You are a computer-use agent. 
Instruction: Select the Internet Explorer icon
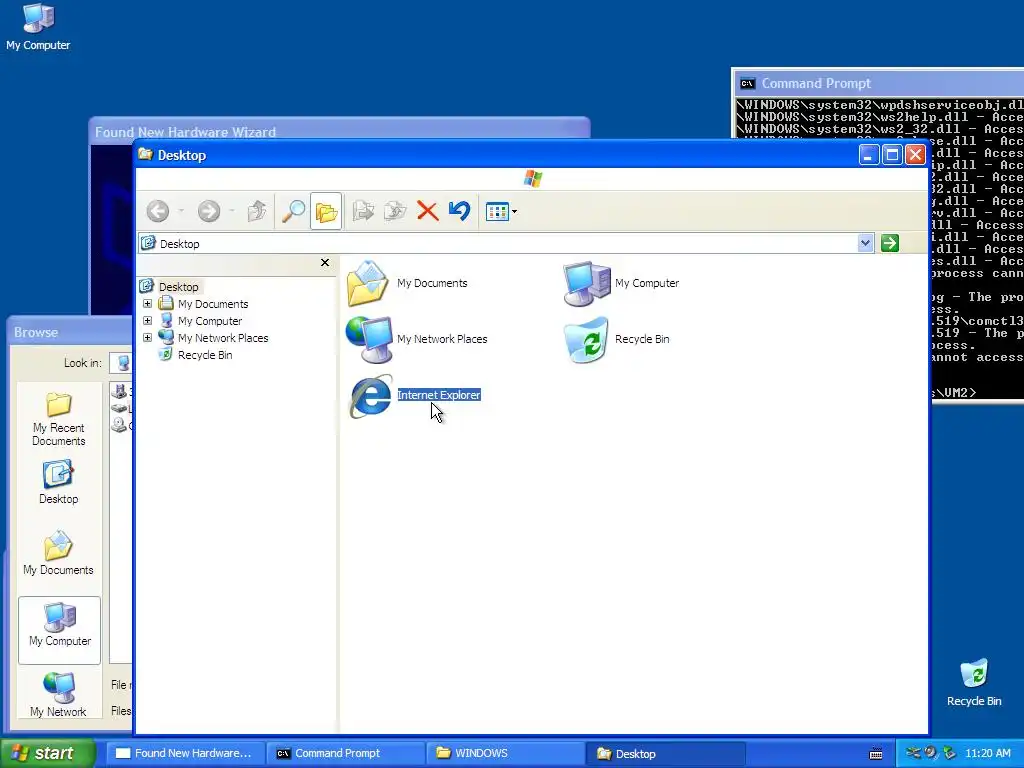(x=370, y=396)
